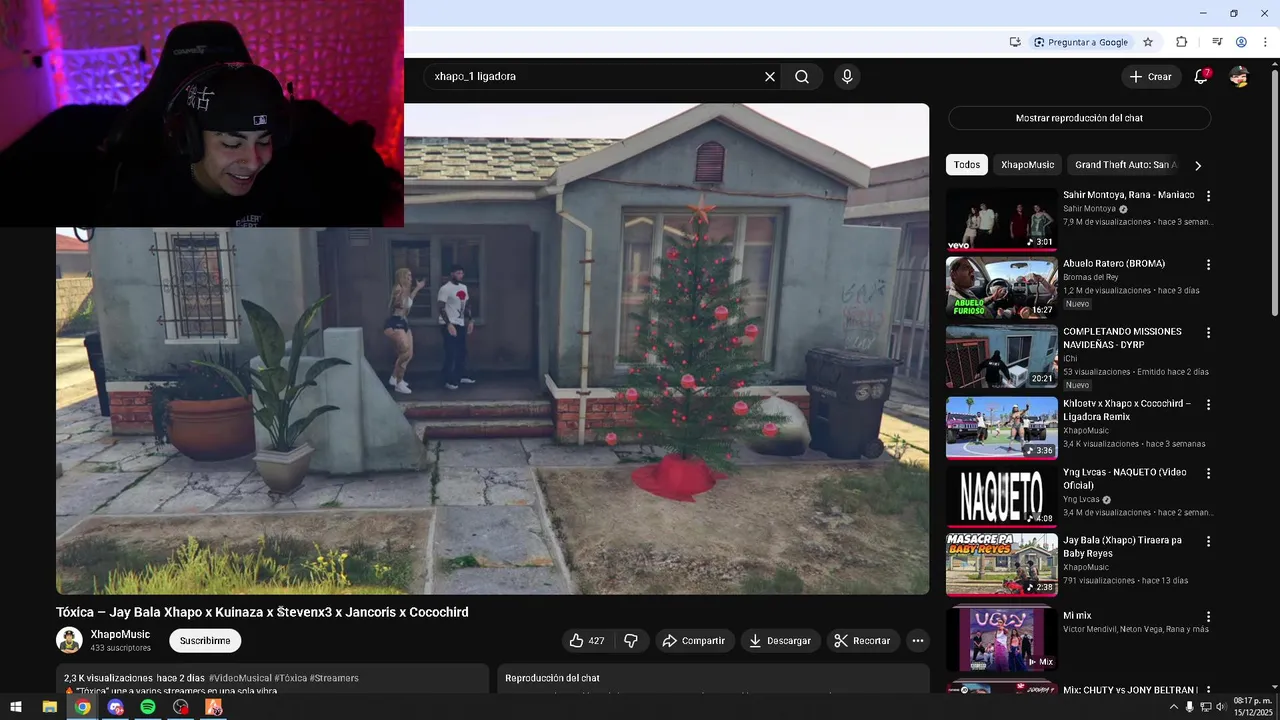Image resolution: width=1280 pixels, height=720 pixels.
Task: Open the YouTube account avatar menu
Action: click(x=1239, y=76)
